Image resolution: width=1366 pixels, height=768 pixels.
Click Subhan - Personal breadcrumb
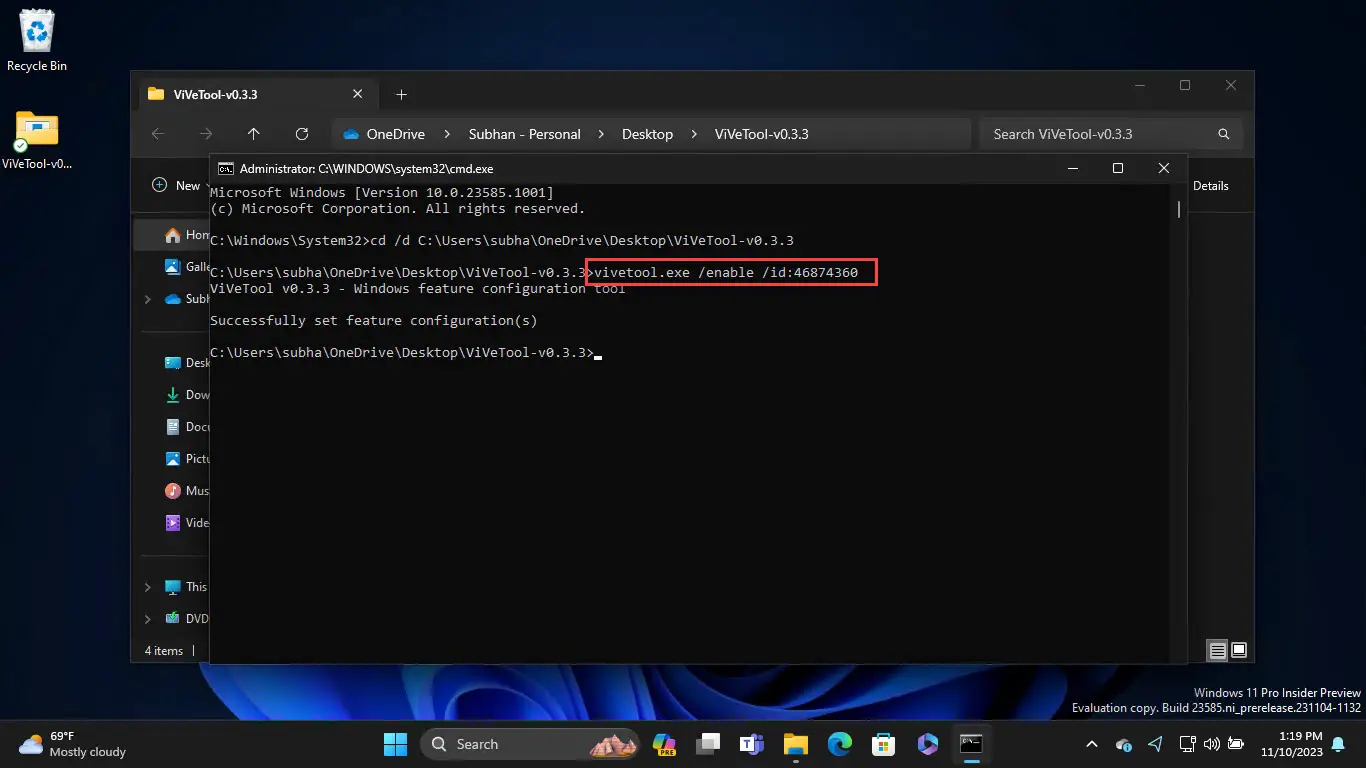point(524,134)
